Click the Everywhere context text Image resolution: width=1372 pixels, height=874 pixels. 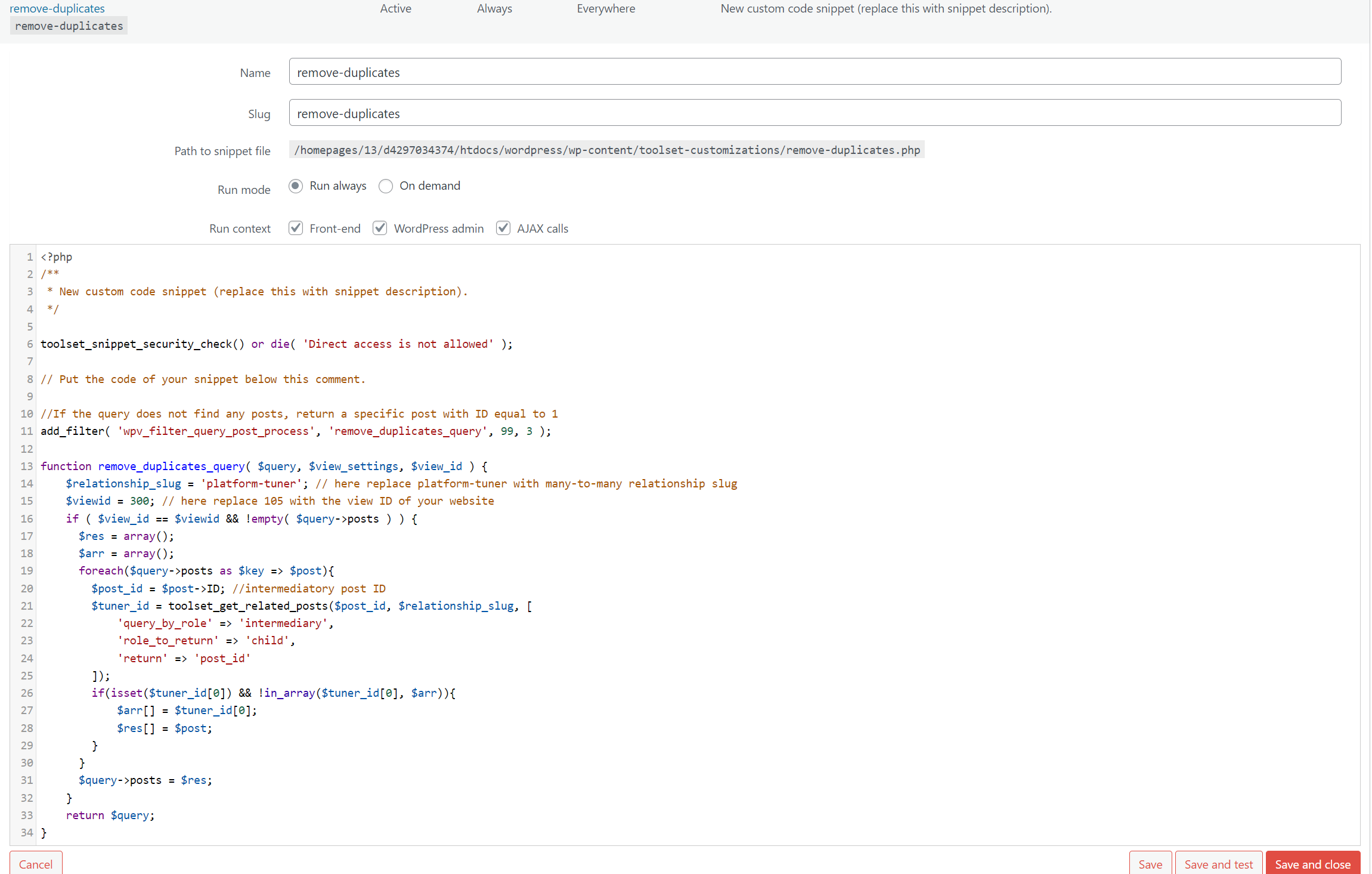(x=606, y=8)
